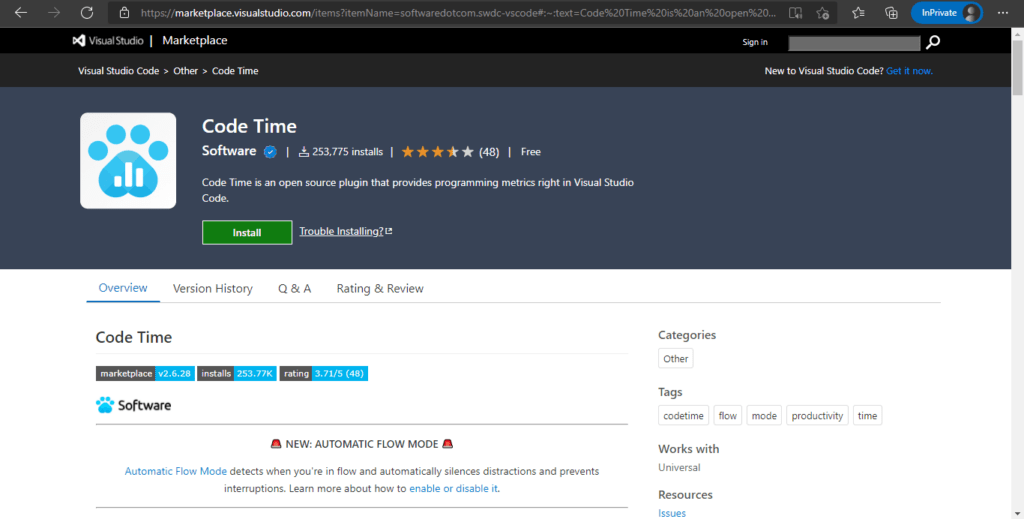1024x519 pixels.
Task: Open browser Settings and more menu
Action: [1002, 12]
